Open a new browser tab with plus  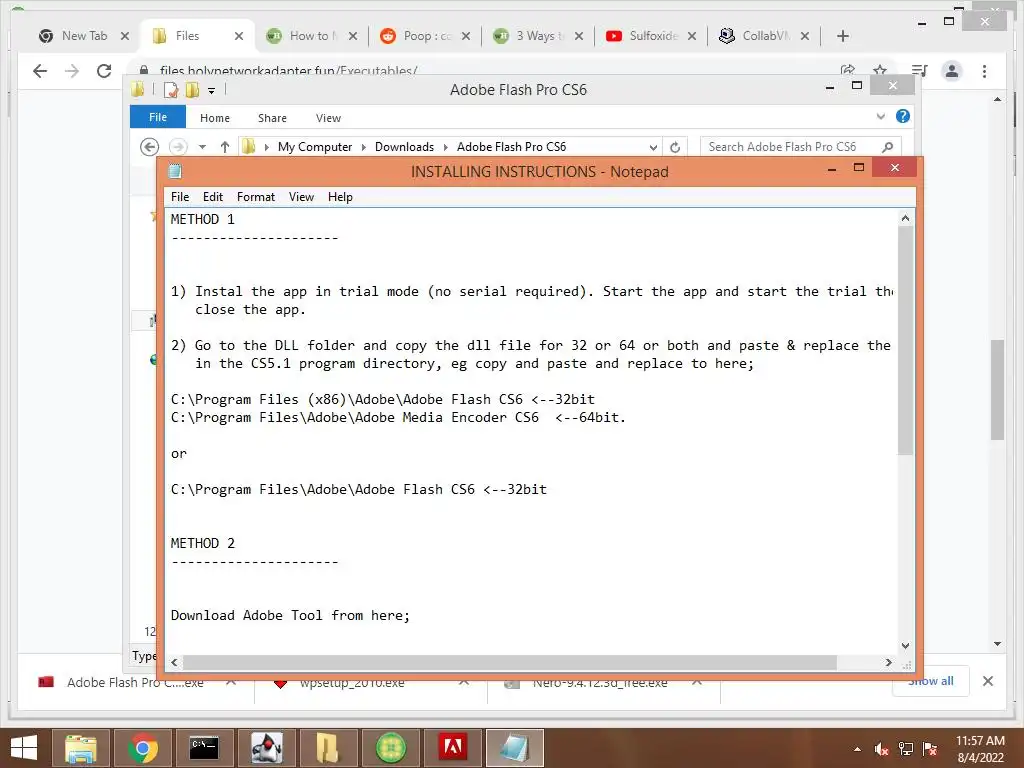[842, 36]
